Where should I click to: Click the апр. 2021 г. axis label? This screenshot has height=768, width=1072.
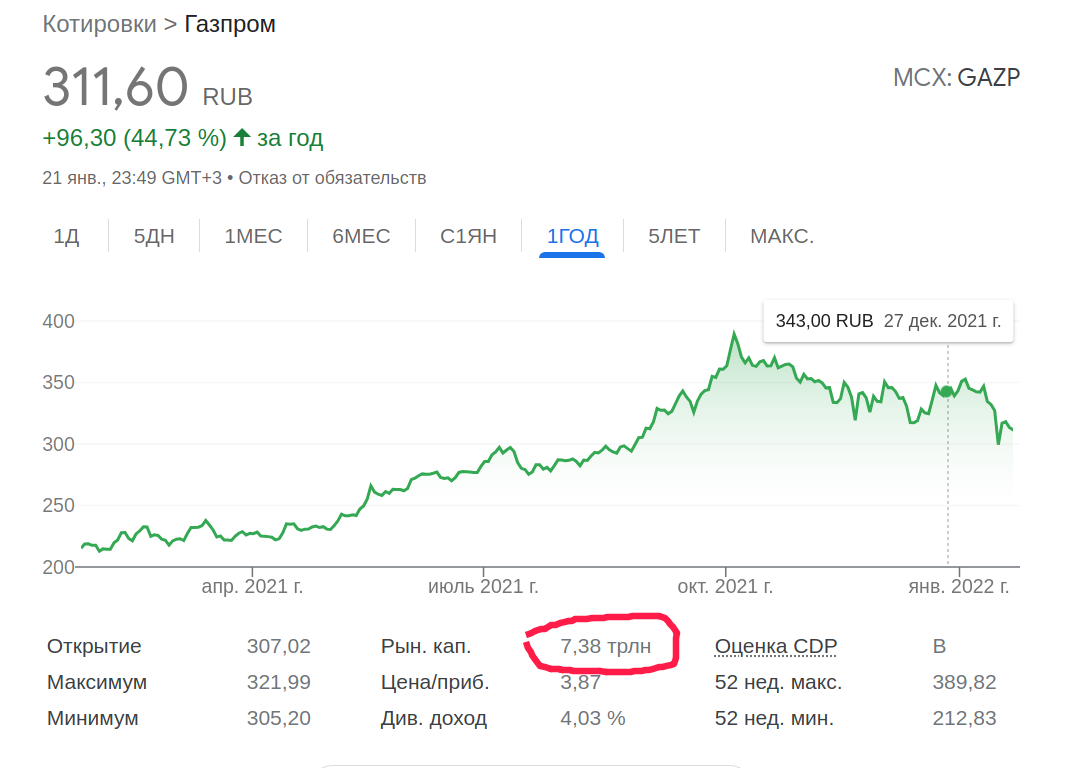point(252,586)
